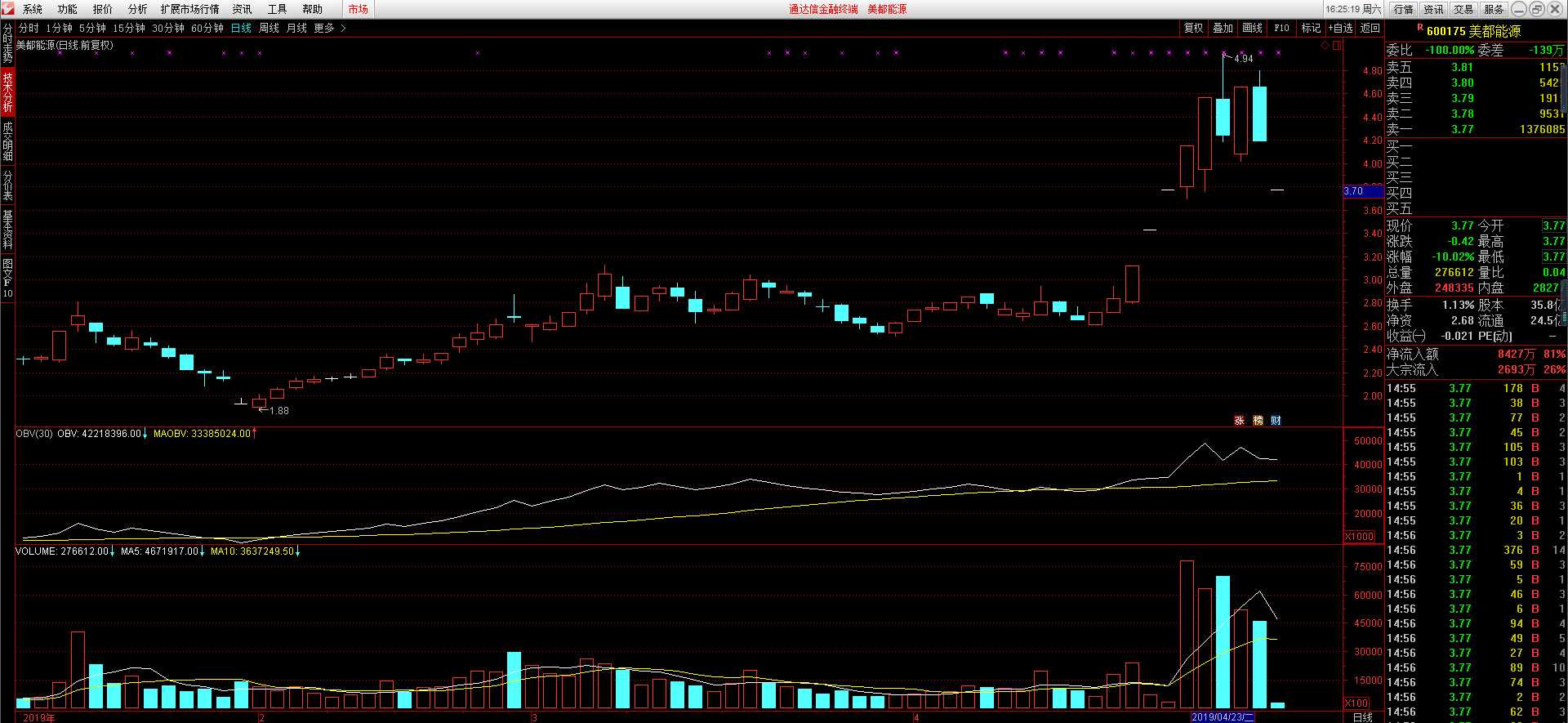Click the blue 财 badge icon

[1276, 421]
